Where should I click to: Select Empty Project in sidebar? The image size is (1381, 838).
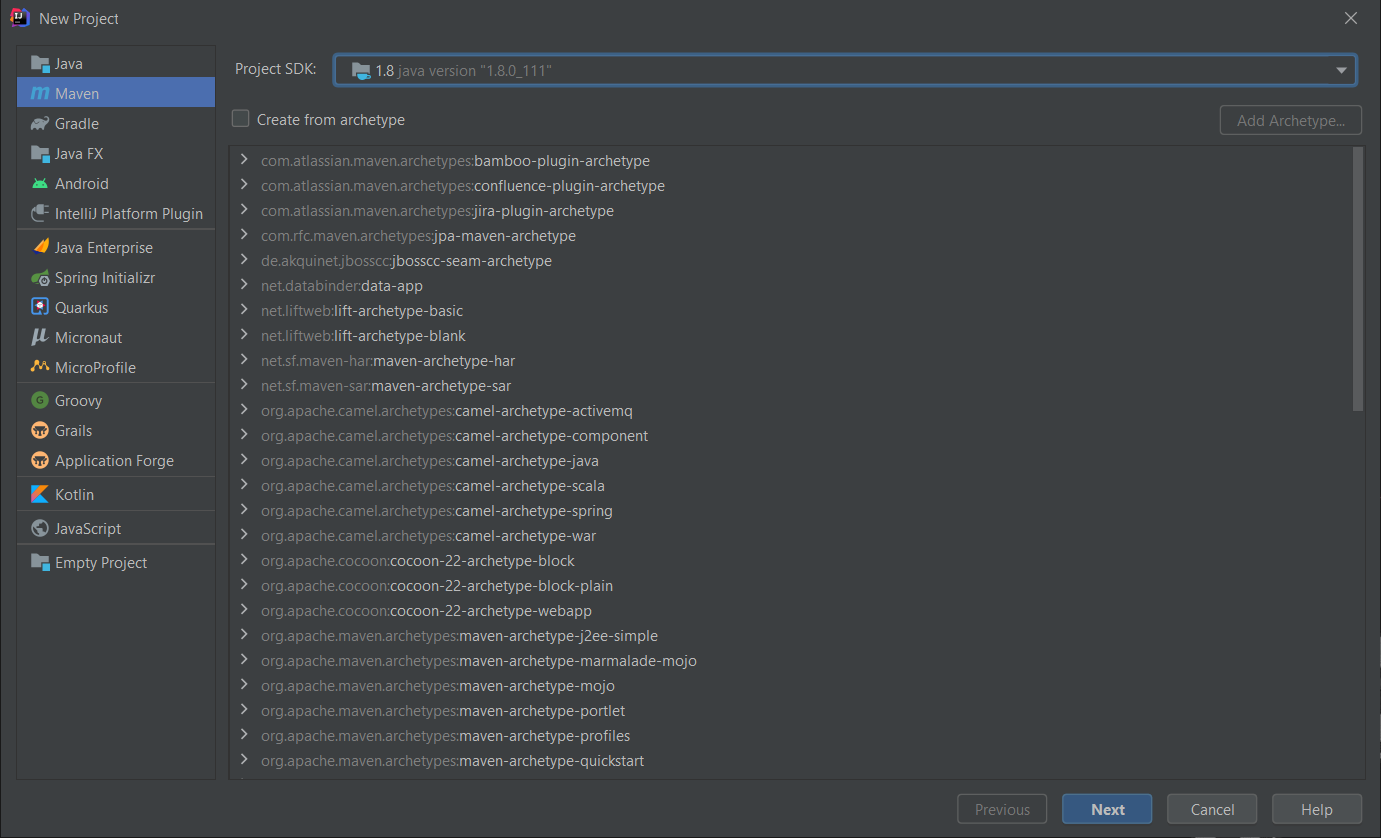coord(101,563)
